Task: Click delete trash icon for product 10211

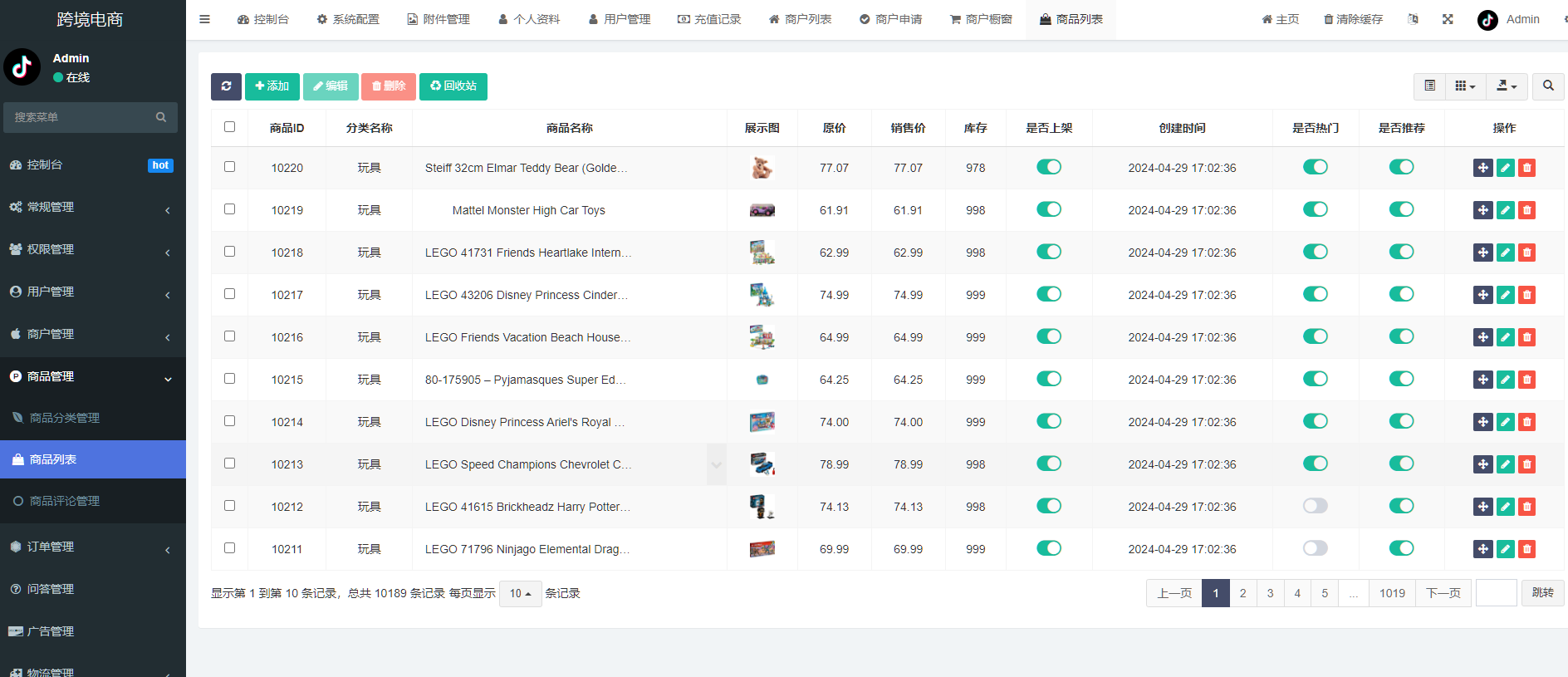Action: [1526, 549]
